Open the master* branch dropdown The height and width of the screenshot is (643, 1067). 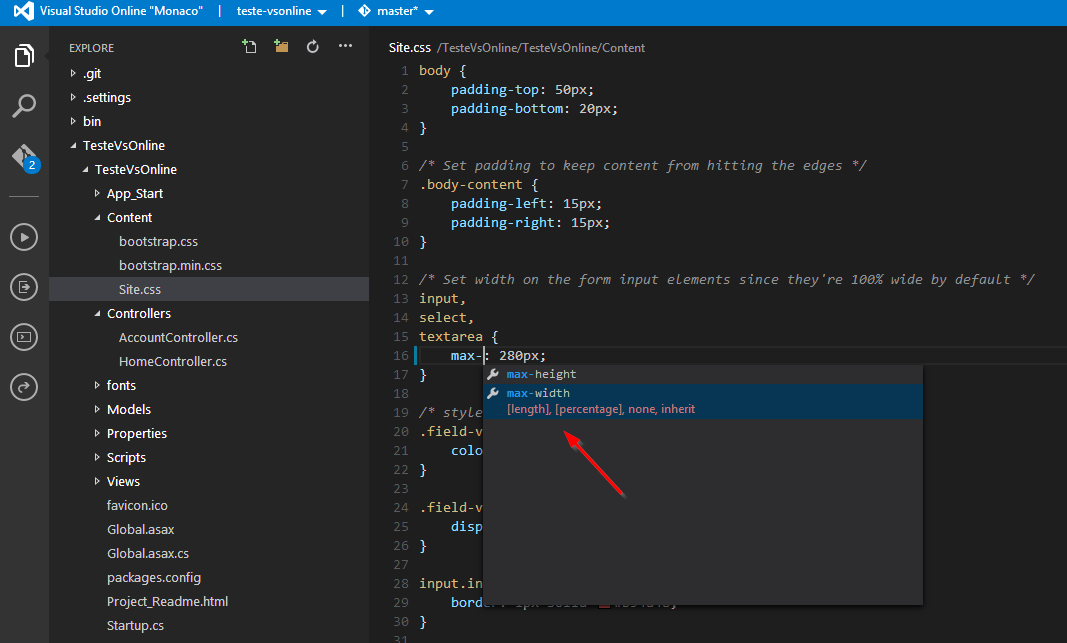pyautogui.click(x=405, y=11)
